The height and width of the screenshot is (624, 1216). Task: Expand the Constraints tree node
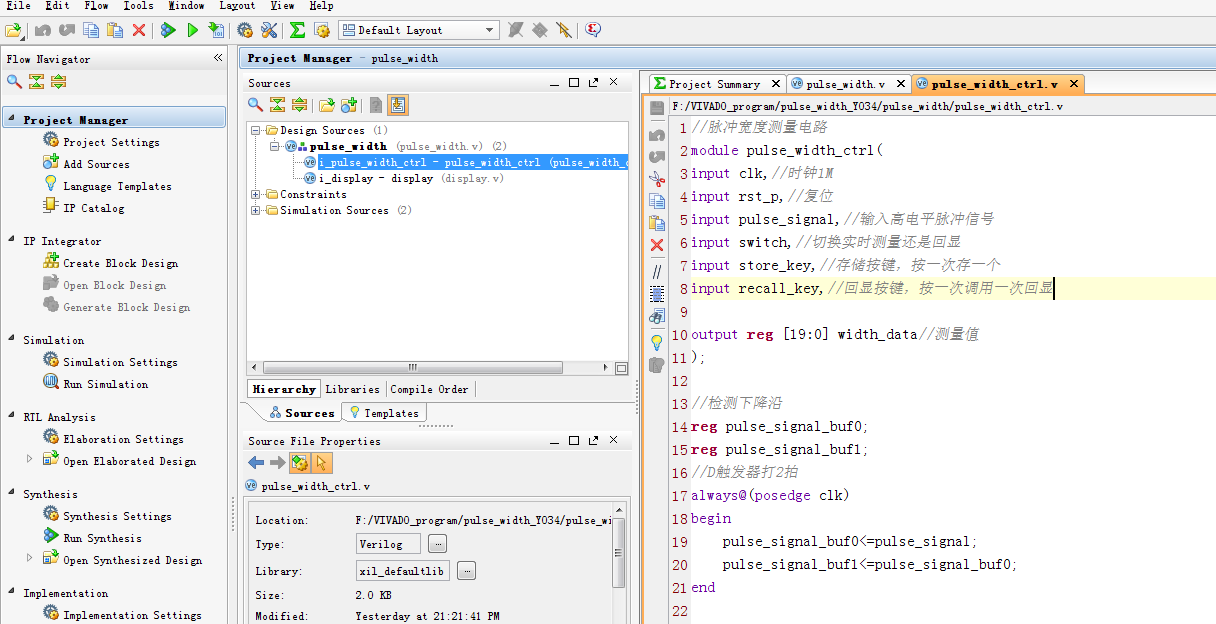[x=257, y=194]
